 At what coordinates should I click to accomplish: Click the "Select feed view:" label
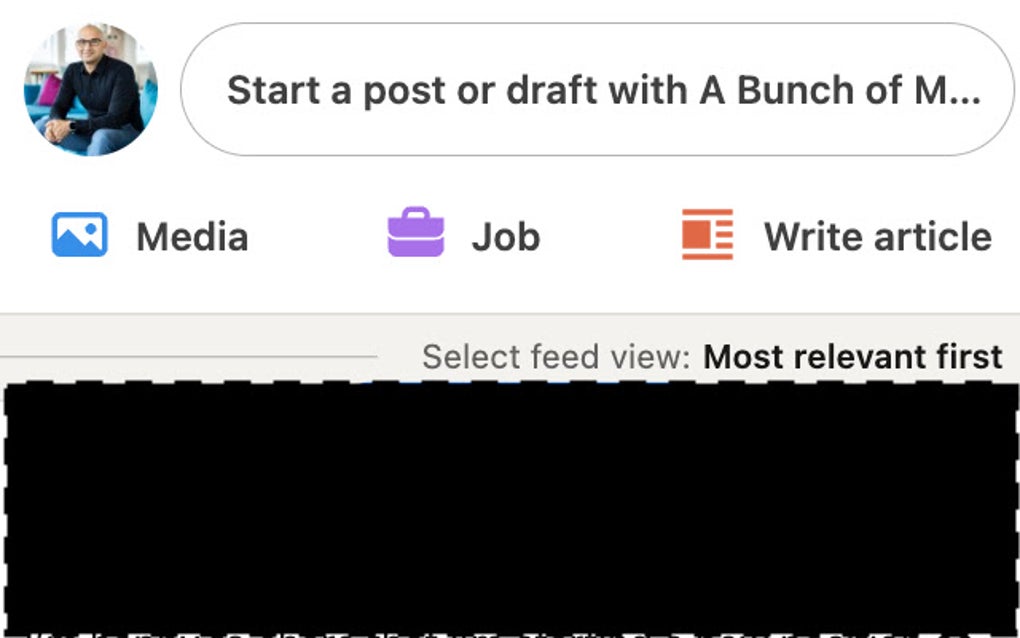click(556, 357)
